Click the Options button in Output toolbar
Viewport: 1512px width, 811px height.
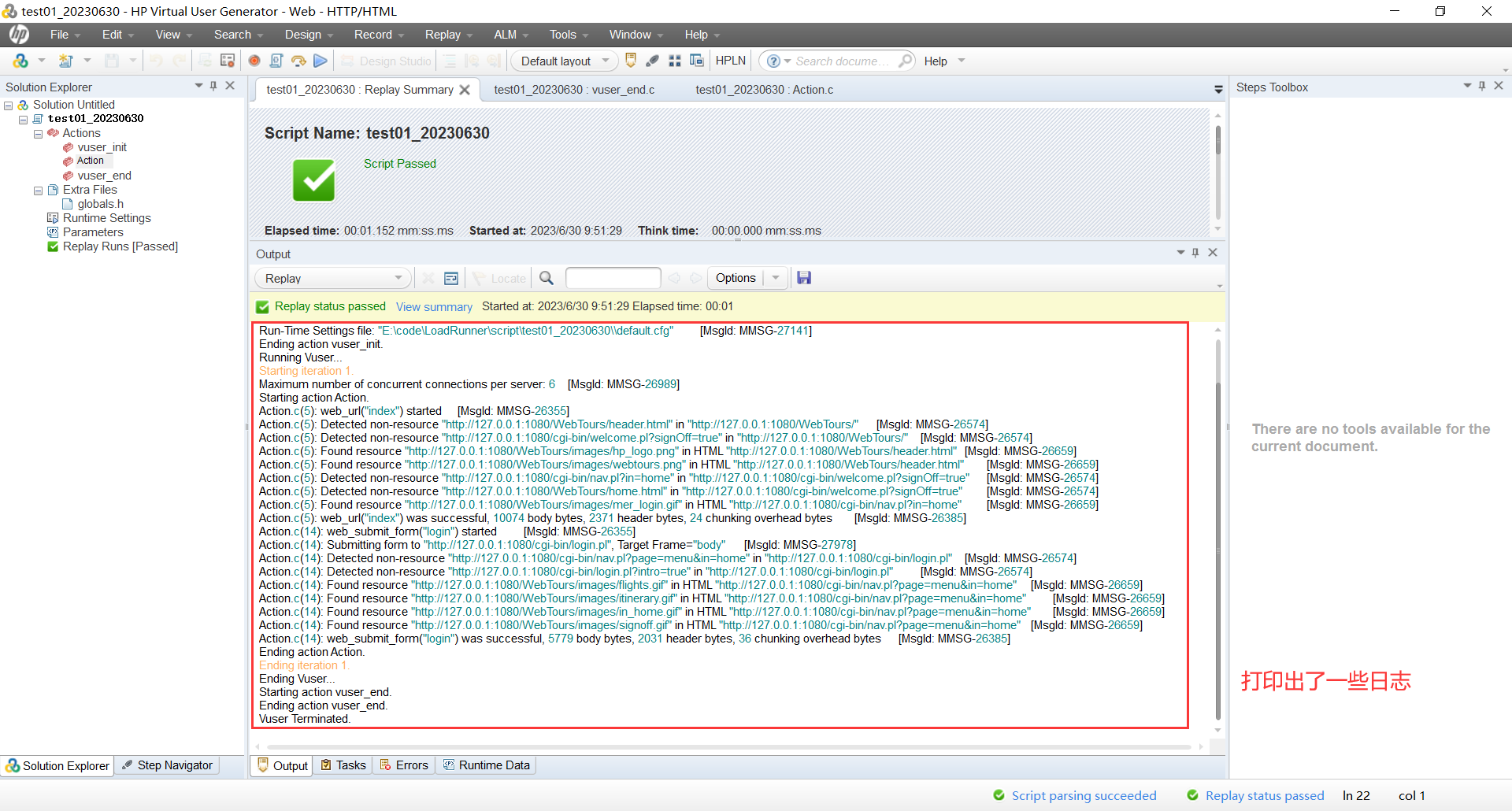click(736, 278)
